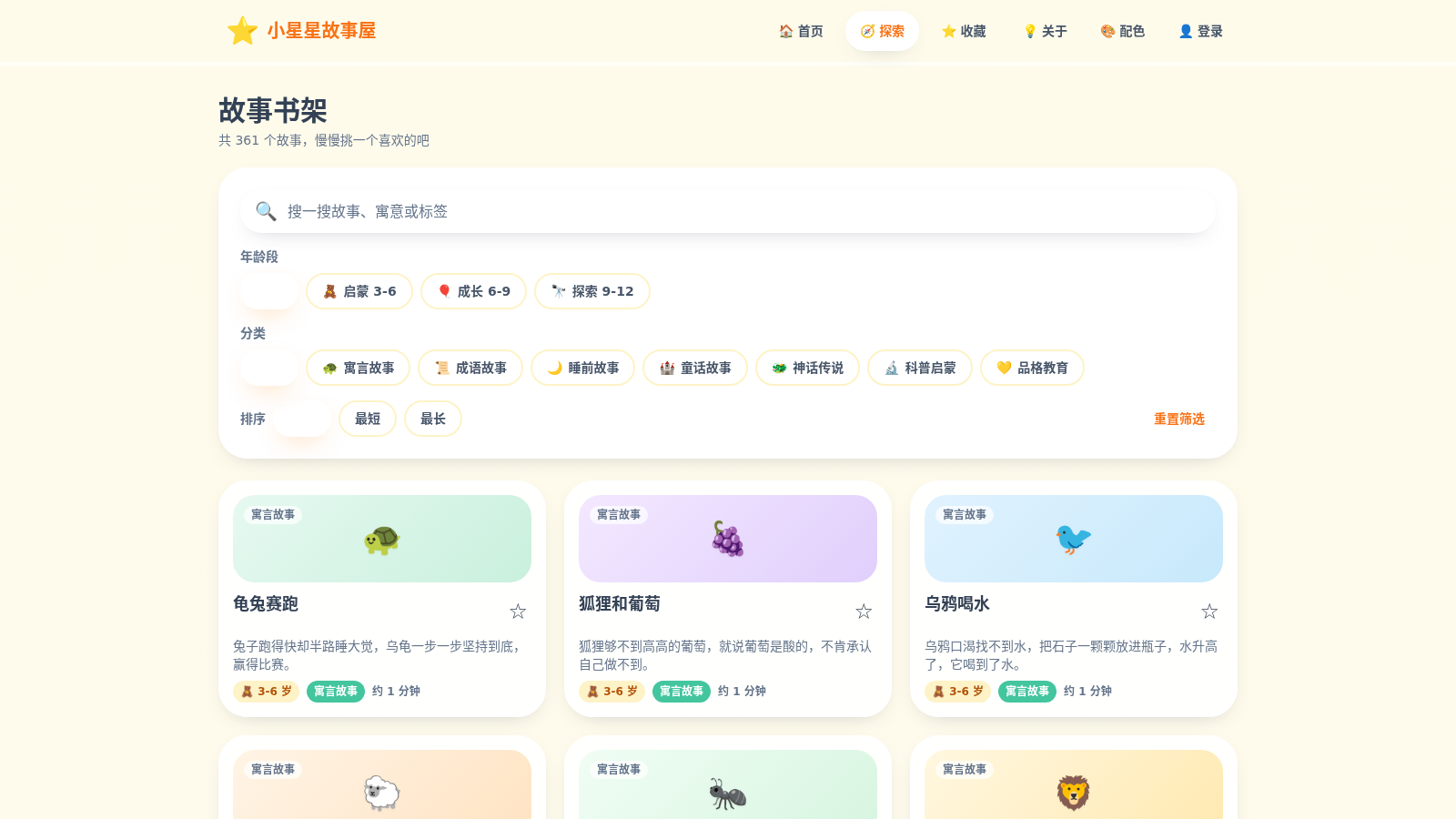Click green 寓言故事 tag on 狐狸和葡萄 card
The height and width of the screenshot is (819, 1456).
[x=682, y=692]
